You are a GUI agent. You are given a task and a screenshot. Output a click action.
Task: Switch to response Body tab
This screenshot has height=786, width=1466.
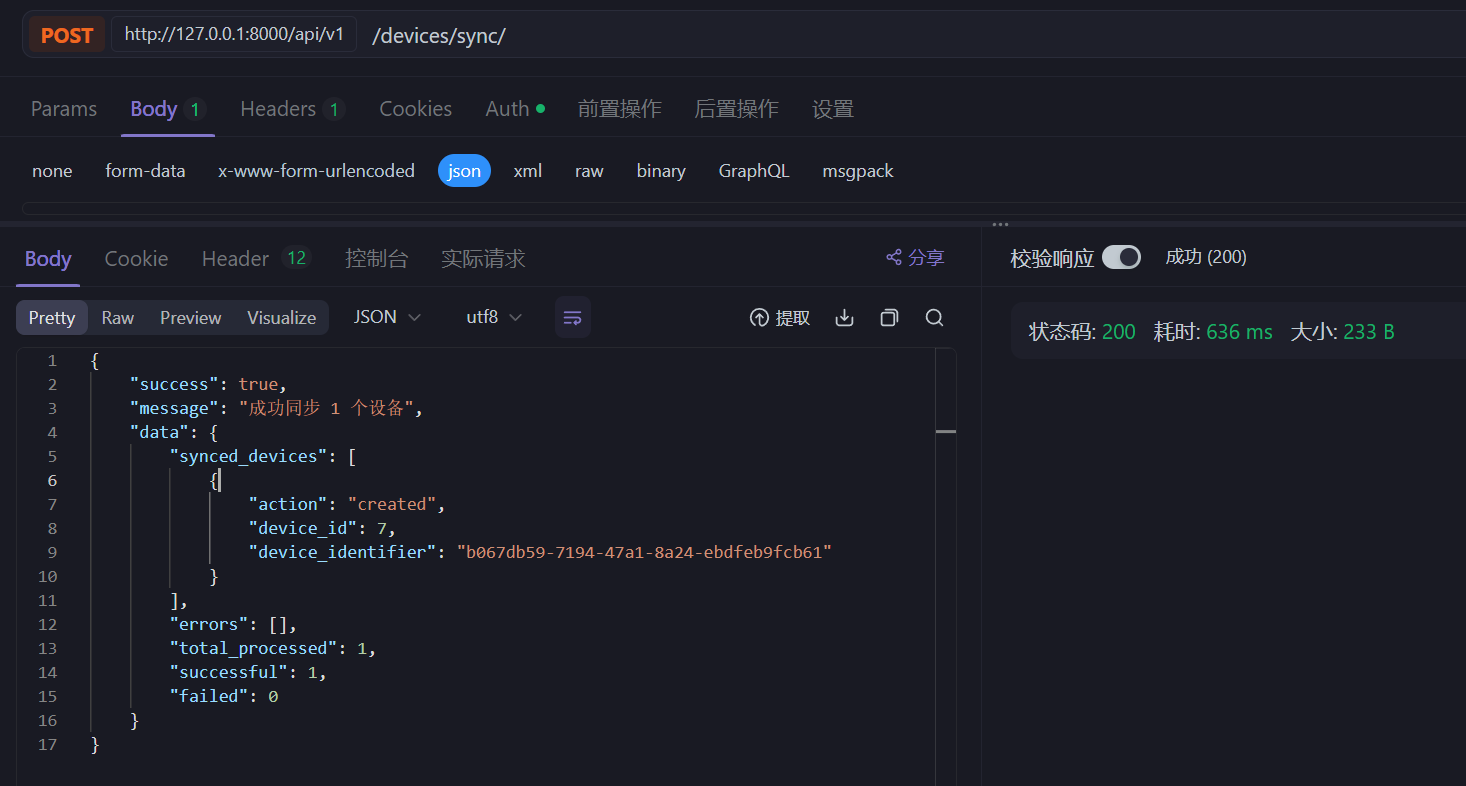[48, 259]
